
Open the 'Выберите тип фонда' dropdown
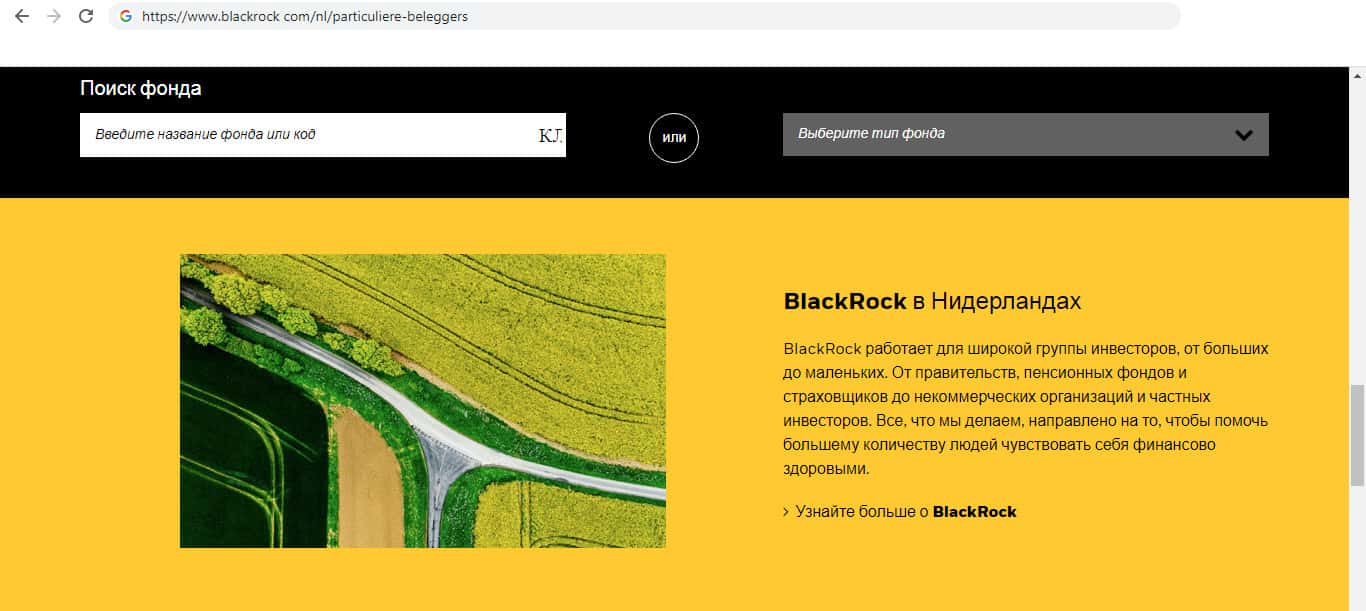tap(1000, 134)
